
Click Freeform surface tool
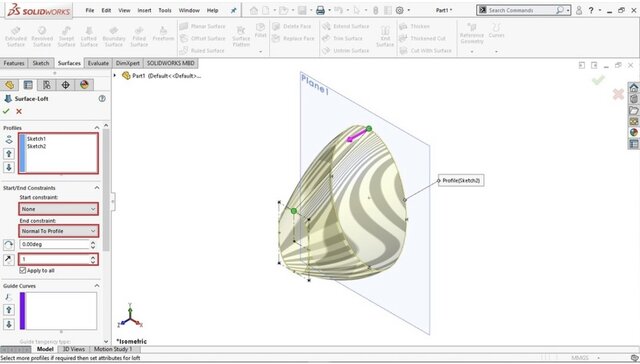[163, 34]
